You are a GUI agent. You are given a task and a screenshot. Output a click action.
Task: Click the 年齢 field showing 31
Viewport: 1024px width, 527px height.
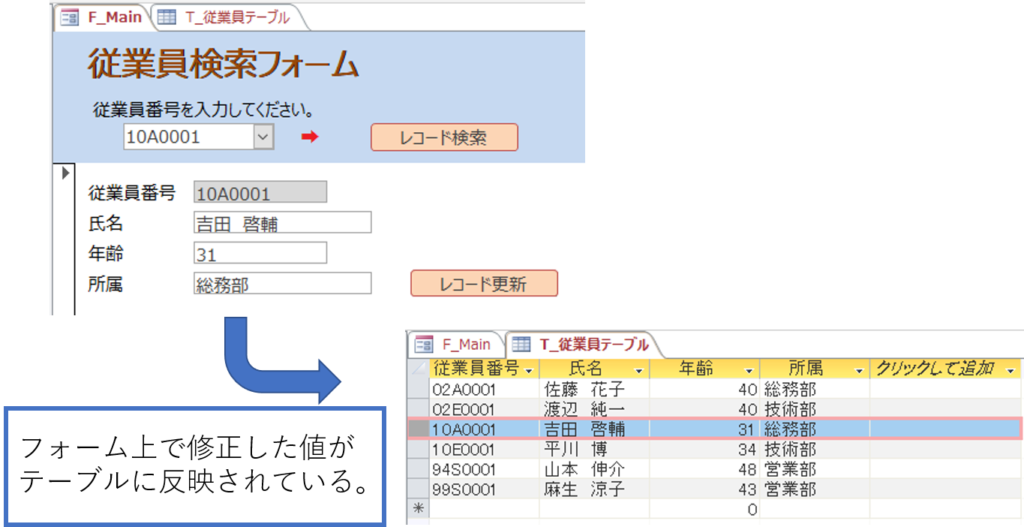pos(260,253)
